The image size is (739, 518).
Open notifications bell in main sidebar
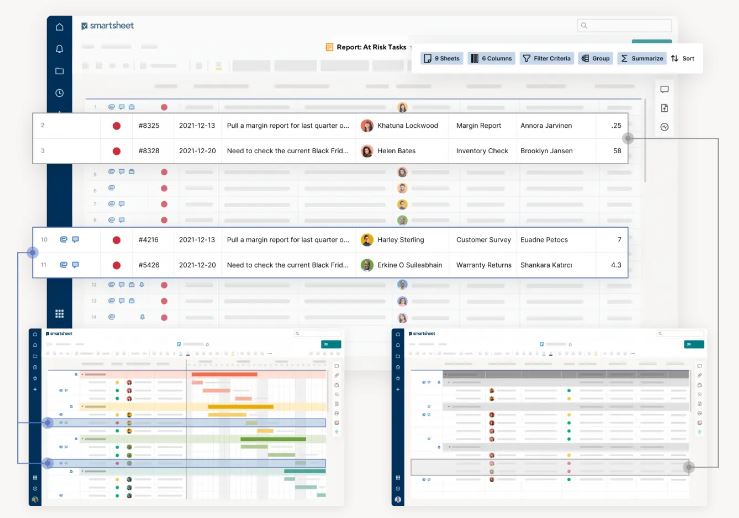click(59, 49)
